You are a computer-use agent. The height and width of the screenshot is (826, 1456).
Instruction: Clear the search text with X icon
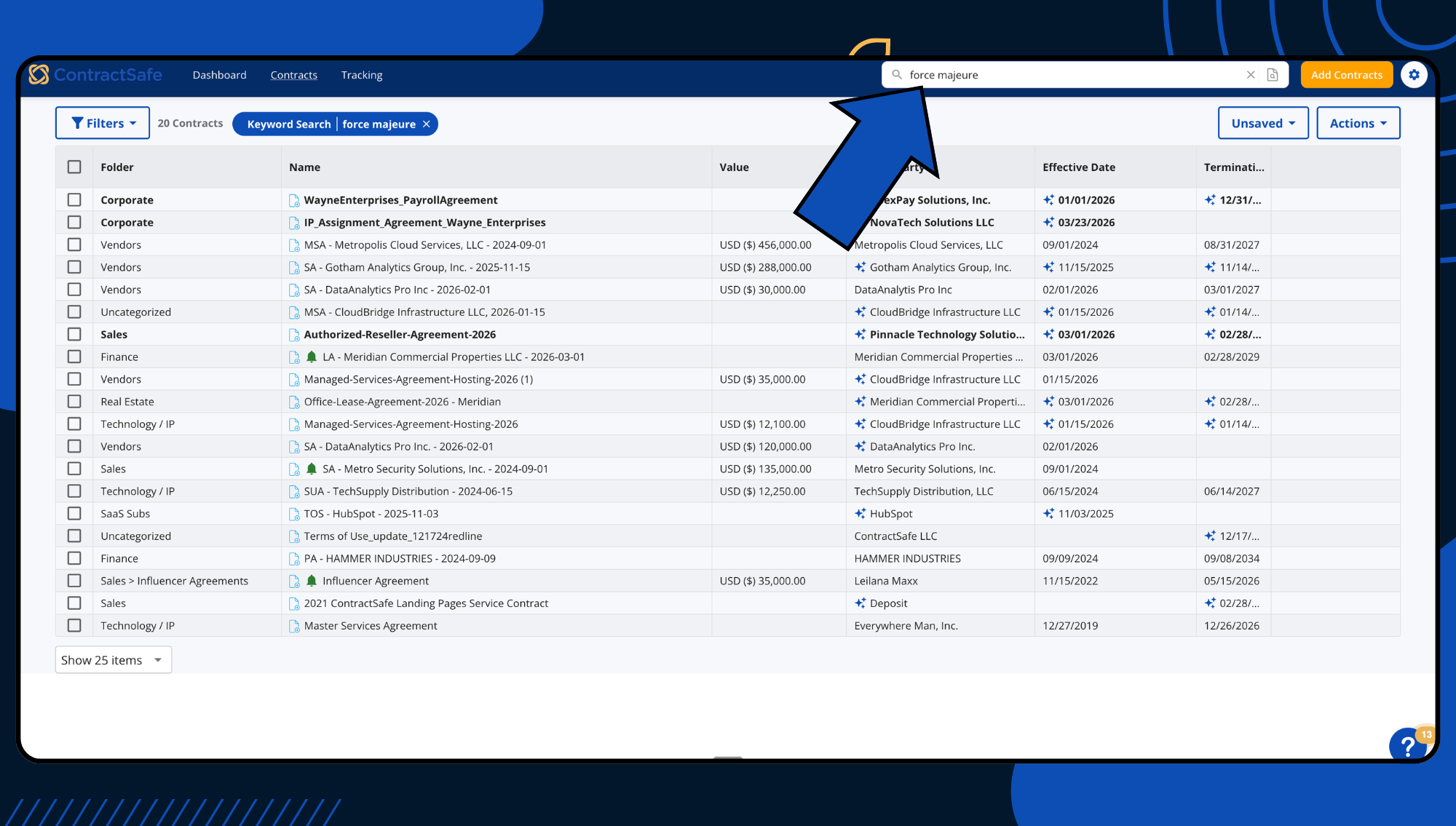pos(1251,75)
